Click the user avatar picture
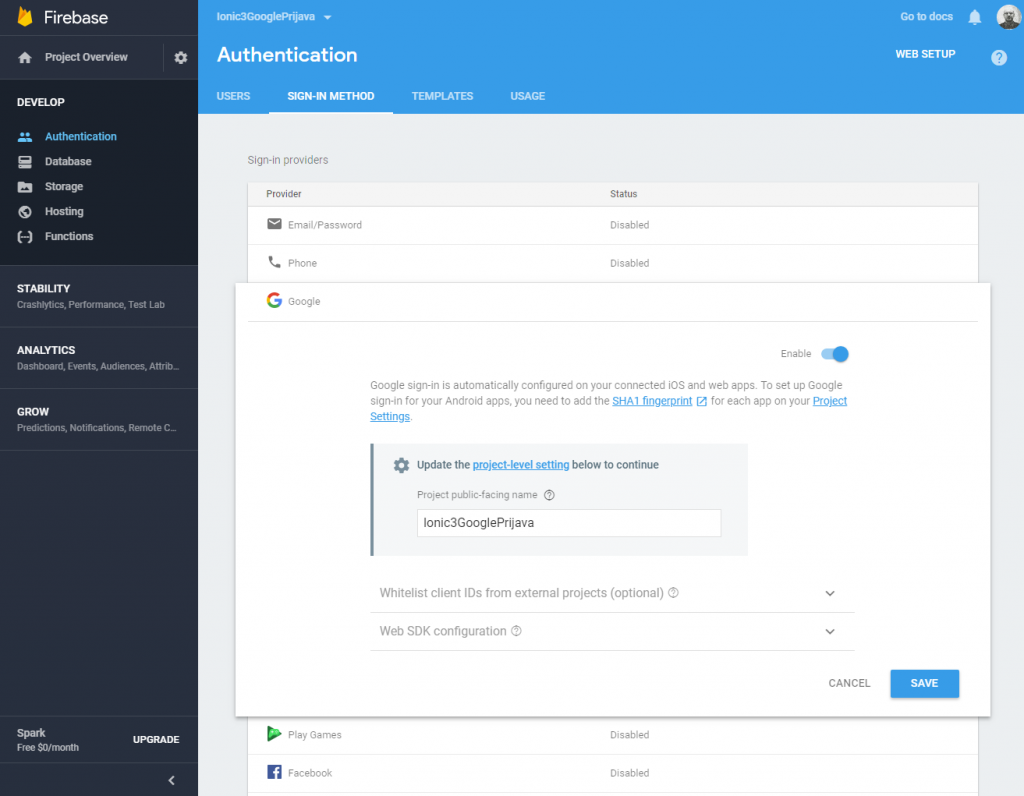This screenshot has height=796, width=1024. coord(1007,17)
